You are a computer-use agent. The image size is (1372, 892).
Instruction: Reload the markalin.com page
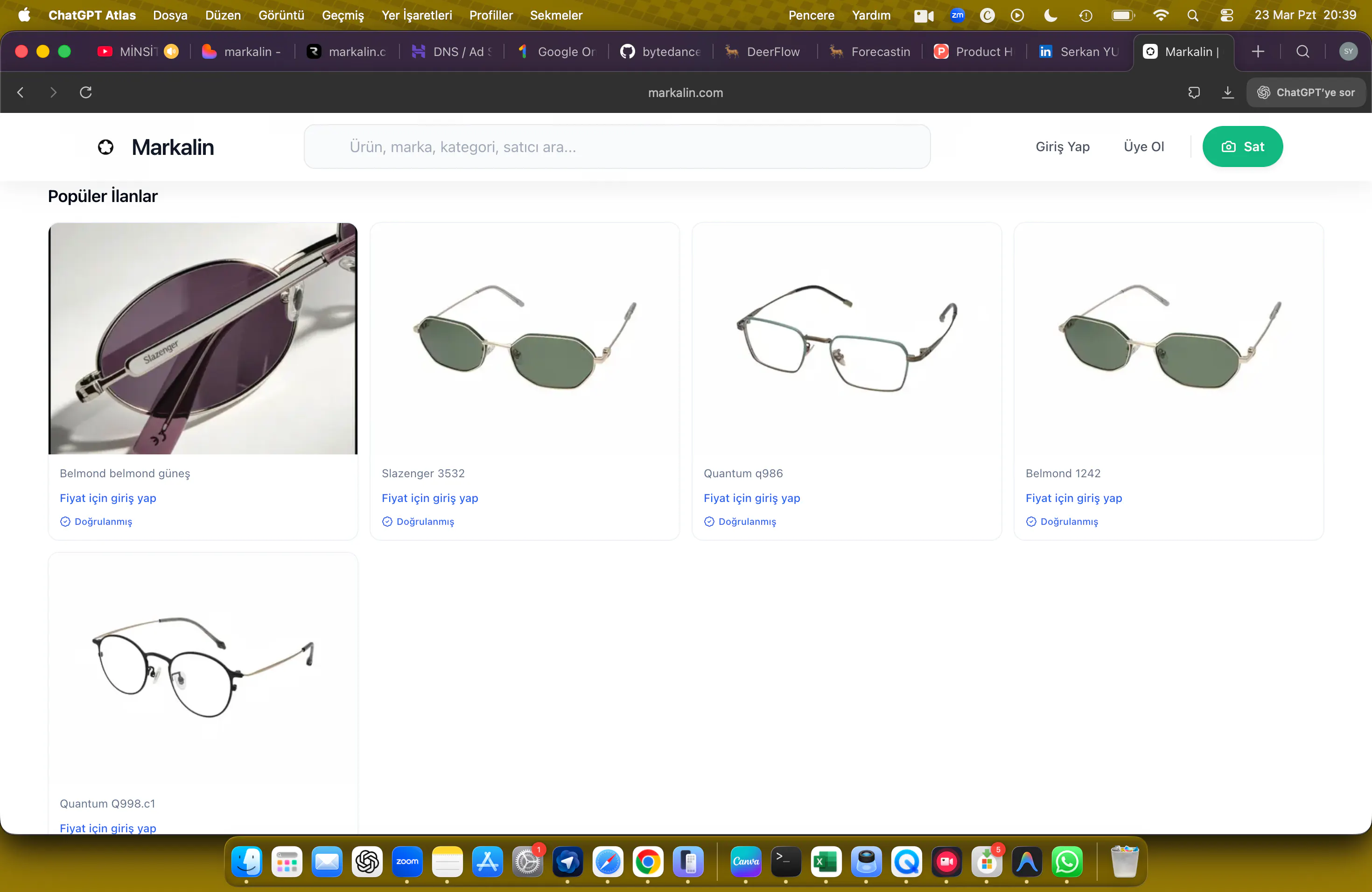coord(86,92)
